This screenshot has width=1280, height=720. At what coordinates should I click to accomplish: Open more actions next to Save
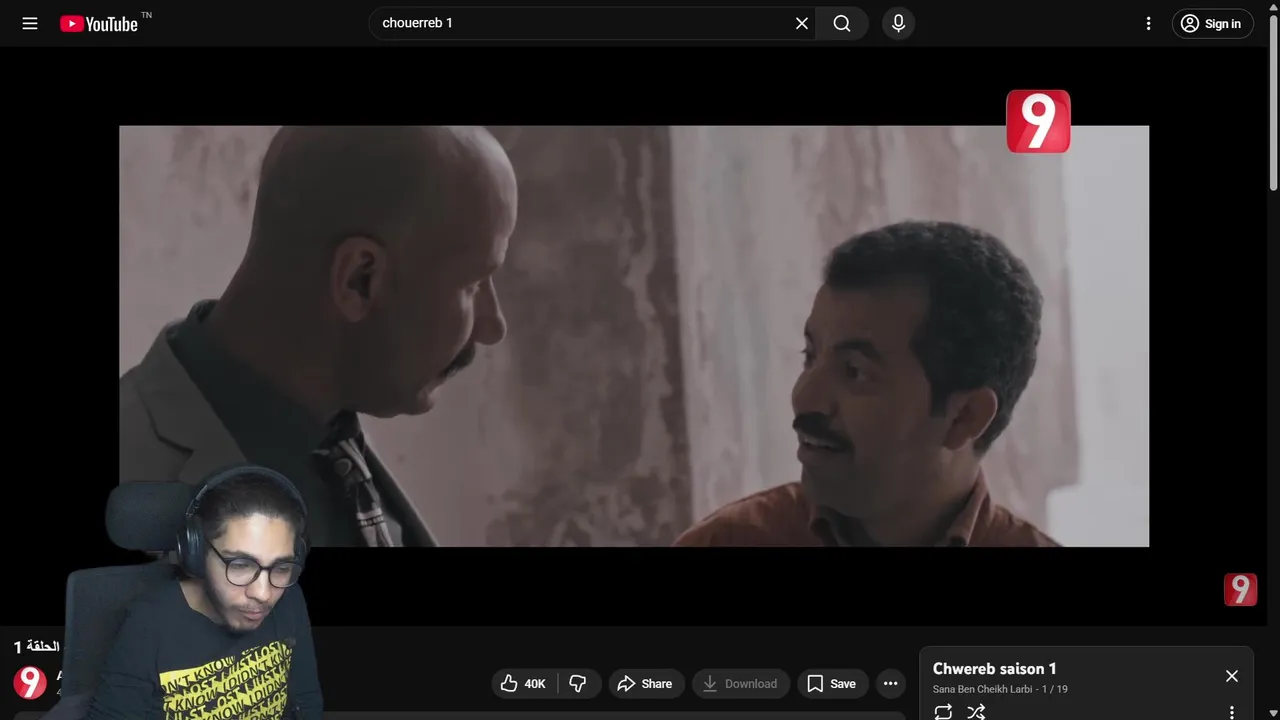pos(890,684)
